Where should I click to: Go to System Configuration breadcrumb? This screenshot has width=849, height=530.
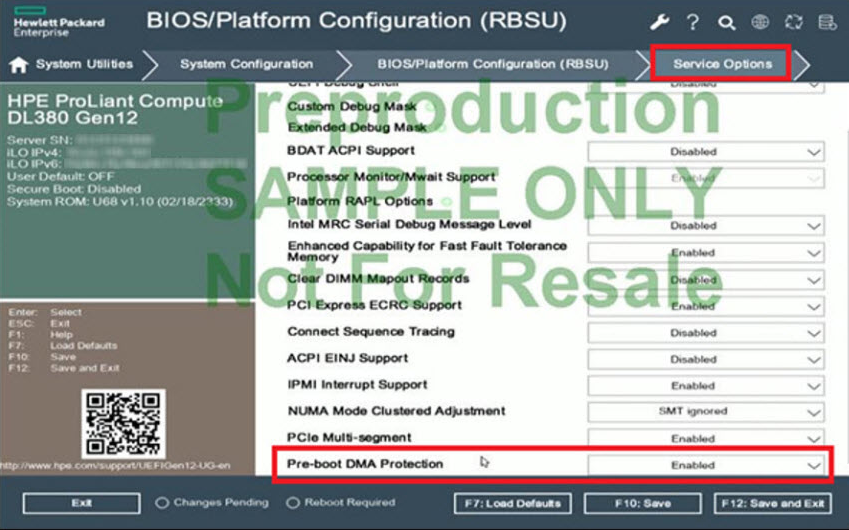pos(246,64)
